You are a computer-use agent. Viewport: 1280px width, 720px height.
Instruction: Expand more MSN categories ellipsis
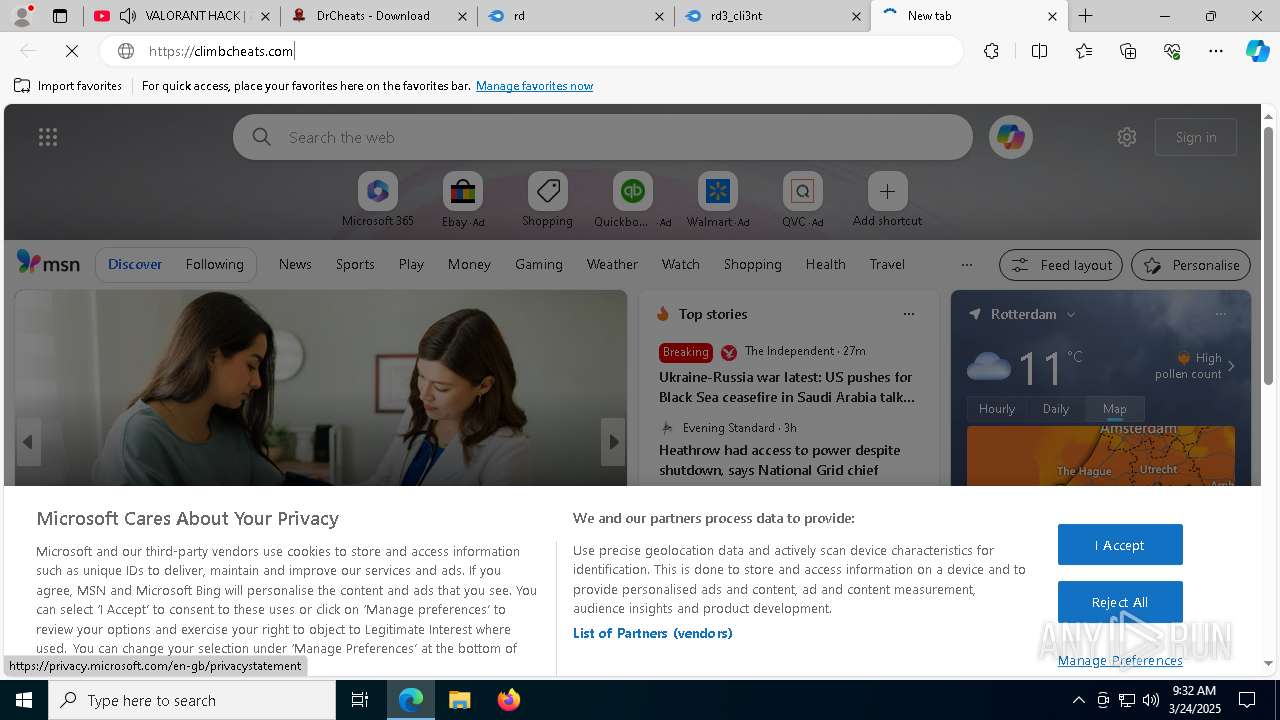coord(966,265)
